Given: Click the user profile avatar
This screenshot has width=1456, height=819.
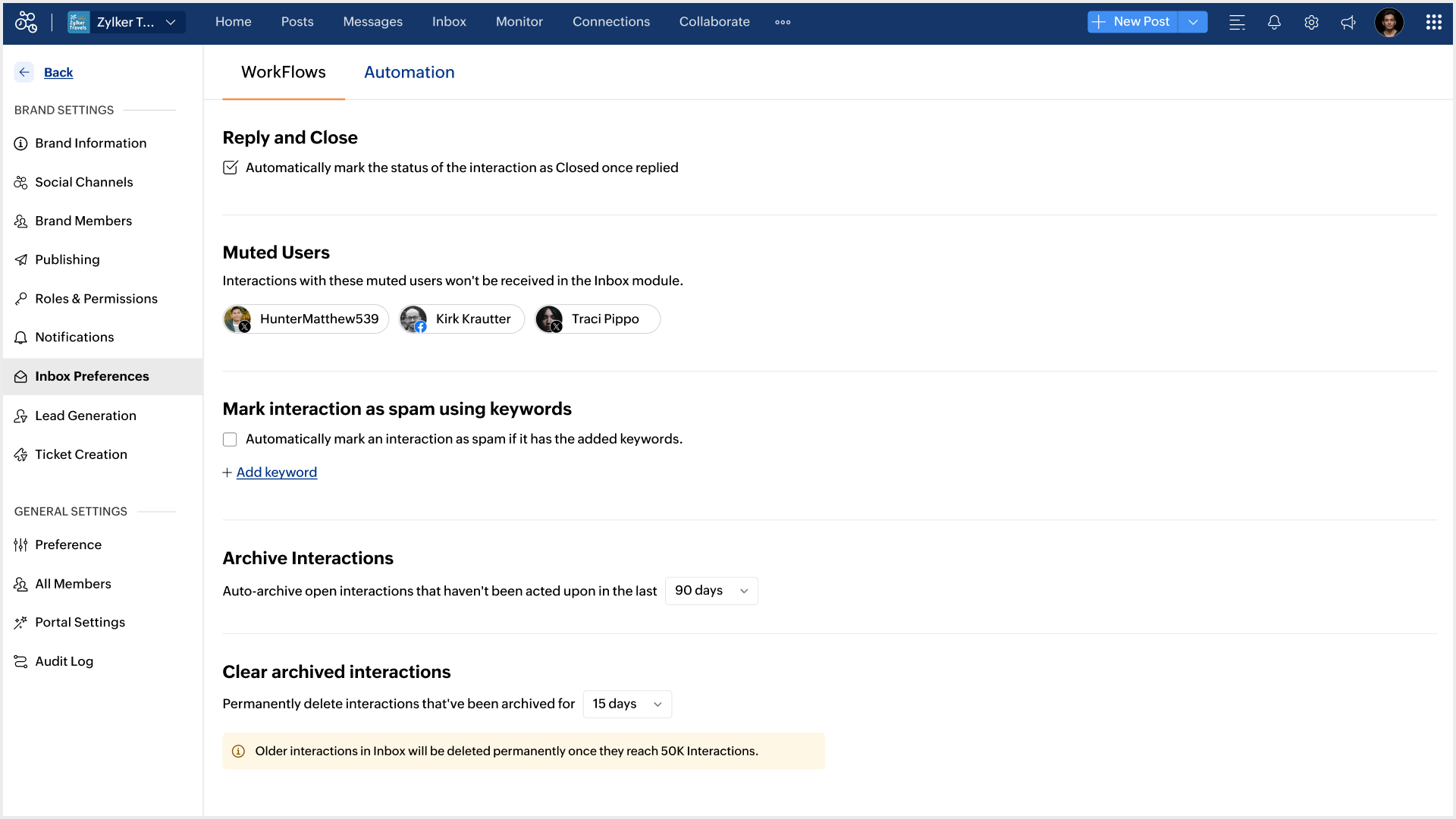Looking at the screenshot, I should 1389,22.
